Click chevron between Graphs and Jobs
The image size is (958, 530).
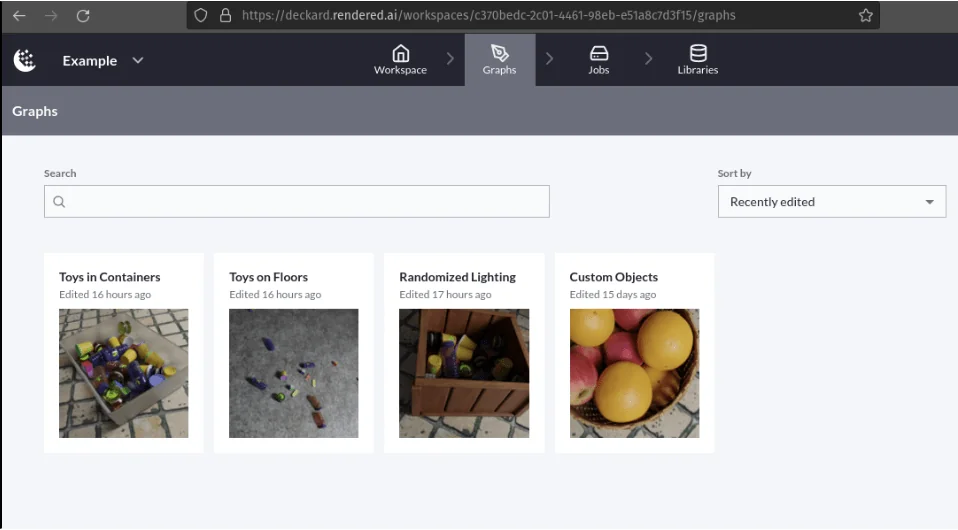tap(549, 59)
